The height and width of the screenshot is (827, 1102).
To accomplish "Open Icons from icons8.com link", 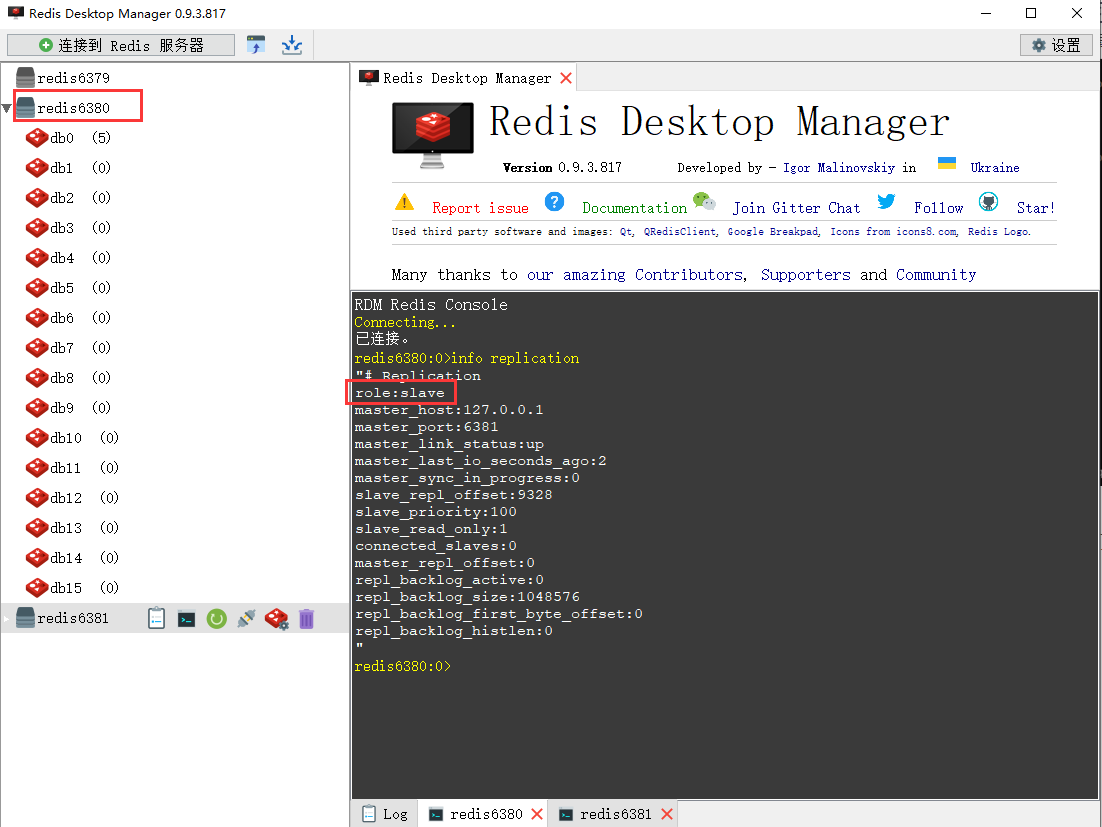I will (894, 232).
